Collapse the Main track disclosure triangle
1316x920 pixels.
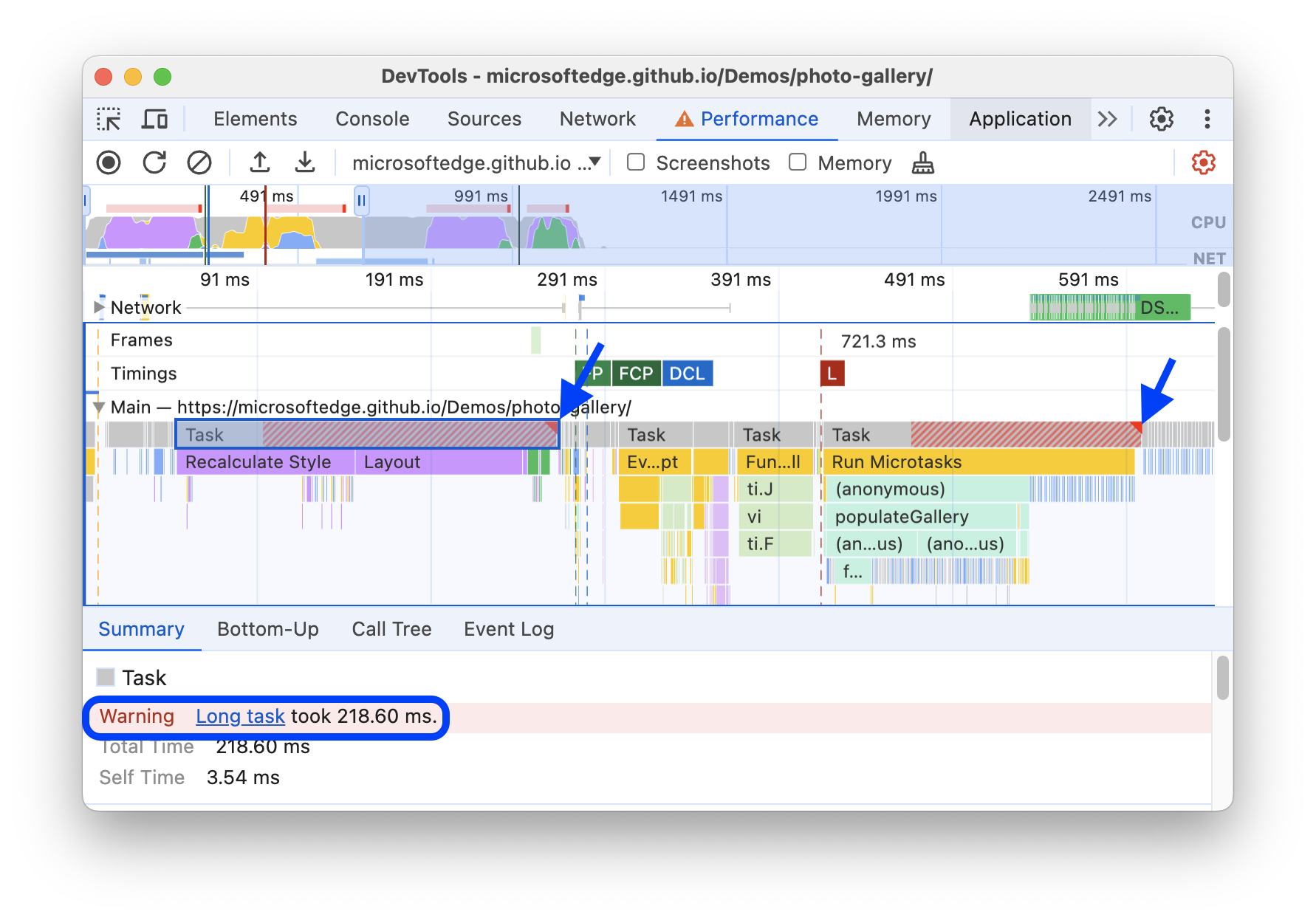click(x=98, y=407)
